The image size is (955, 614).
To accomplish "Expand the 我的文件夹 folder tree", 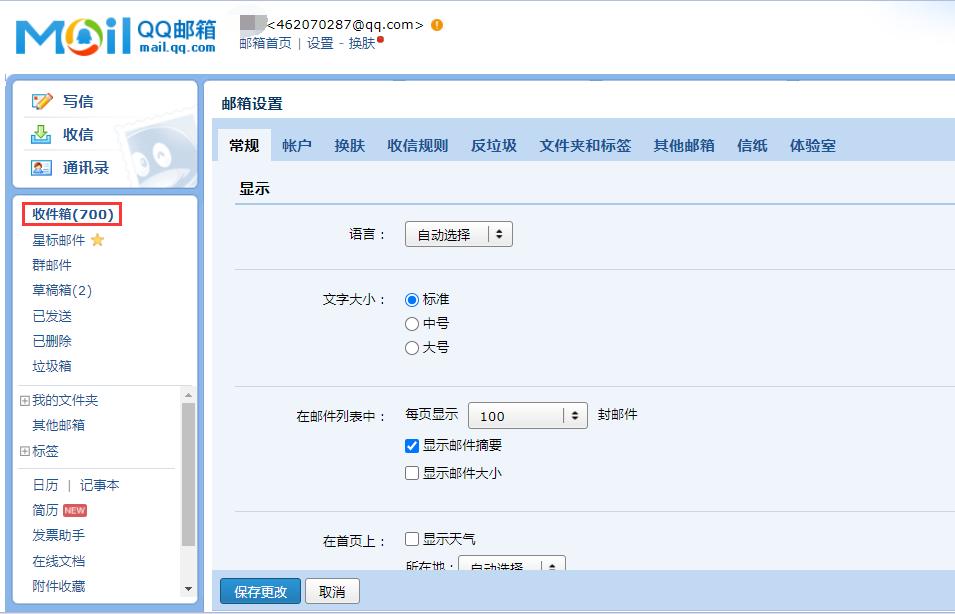I will click(26, 399).
